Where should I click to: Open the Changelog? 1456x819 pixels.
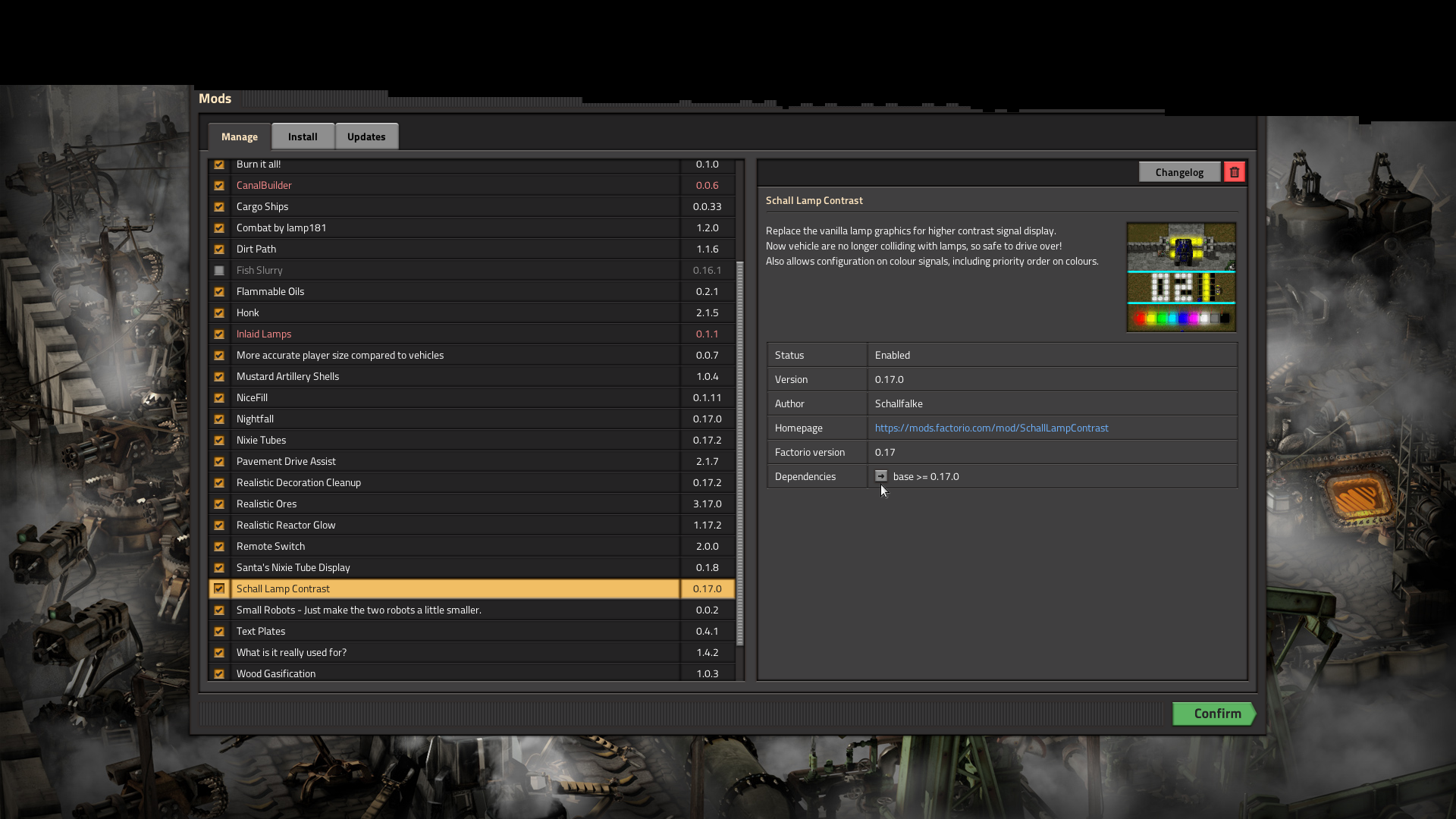click(x=1179, y=172)
